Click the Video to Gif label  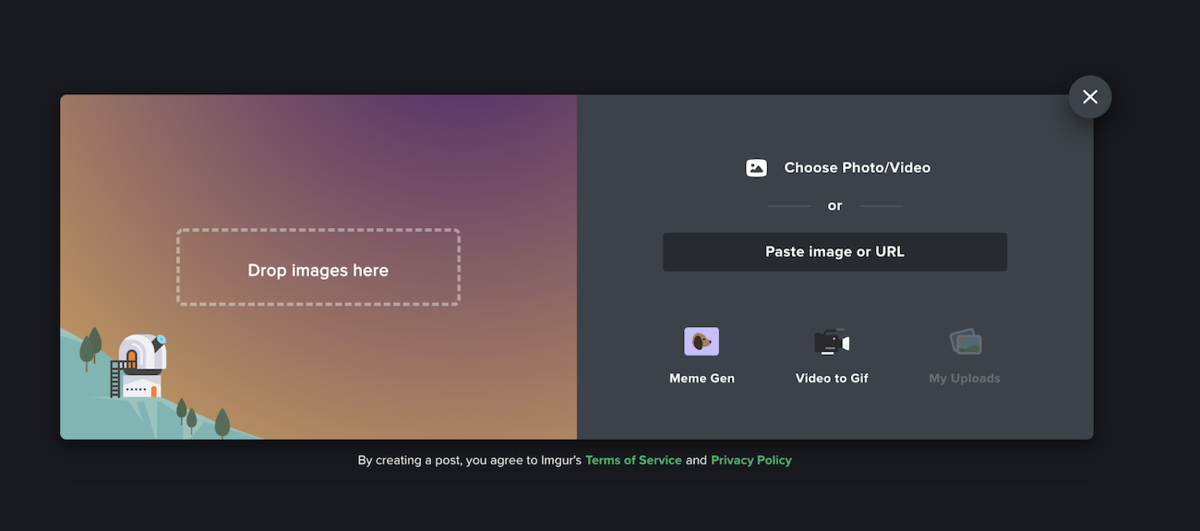832,378
